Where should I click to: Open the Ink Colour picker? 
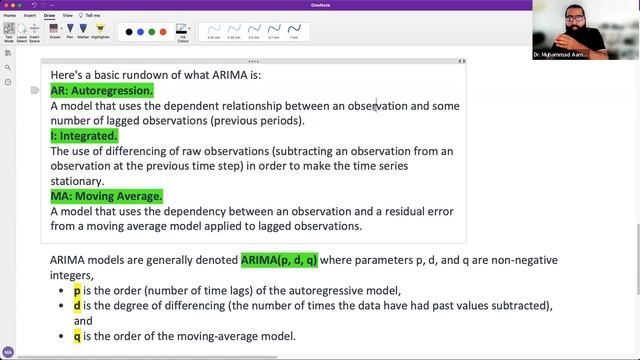181,33
